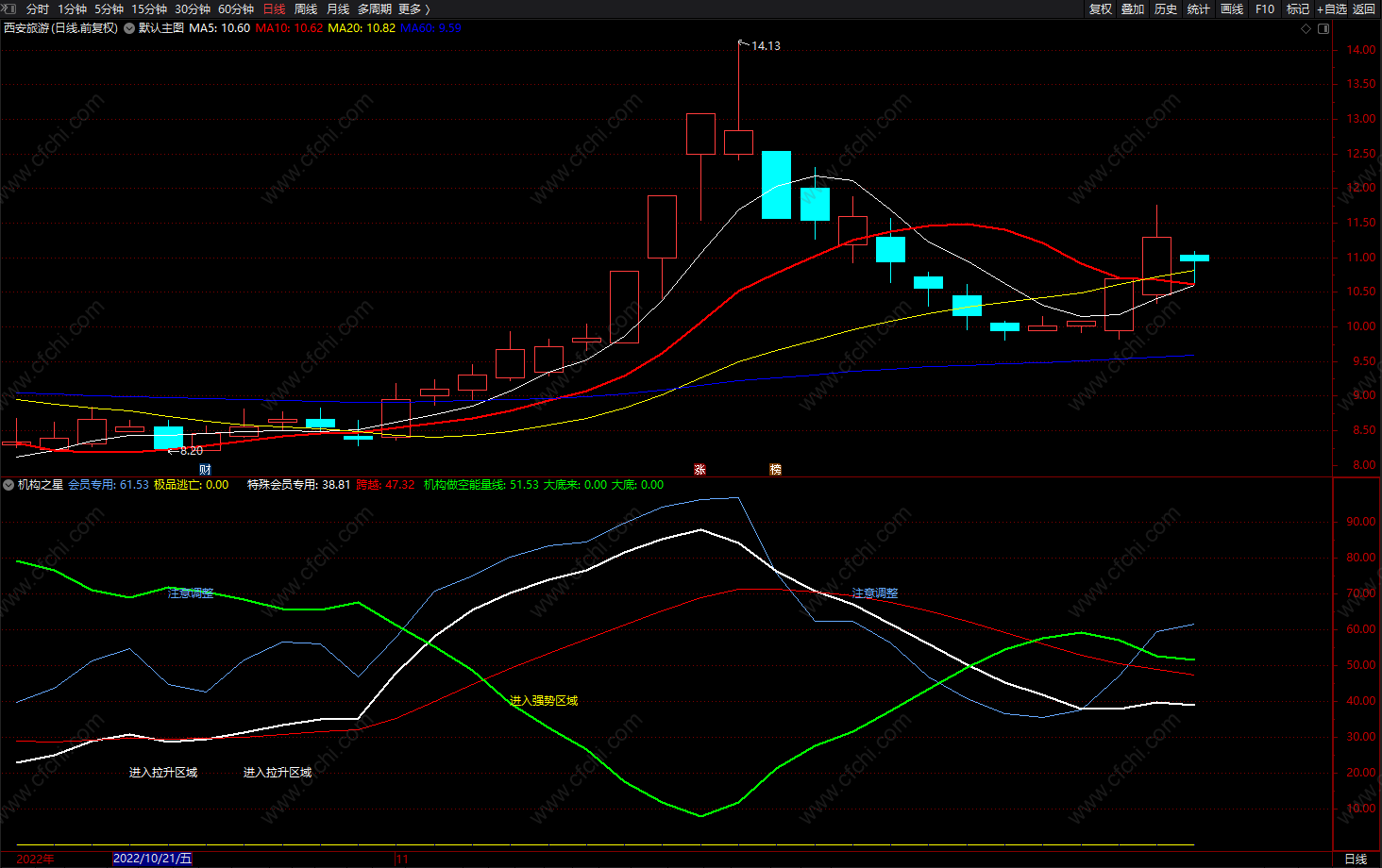Screen dimensions: 1382x868
Task: Click the tall candlestick with 14.13 high
Action: pos(738,142)
